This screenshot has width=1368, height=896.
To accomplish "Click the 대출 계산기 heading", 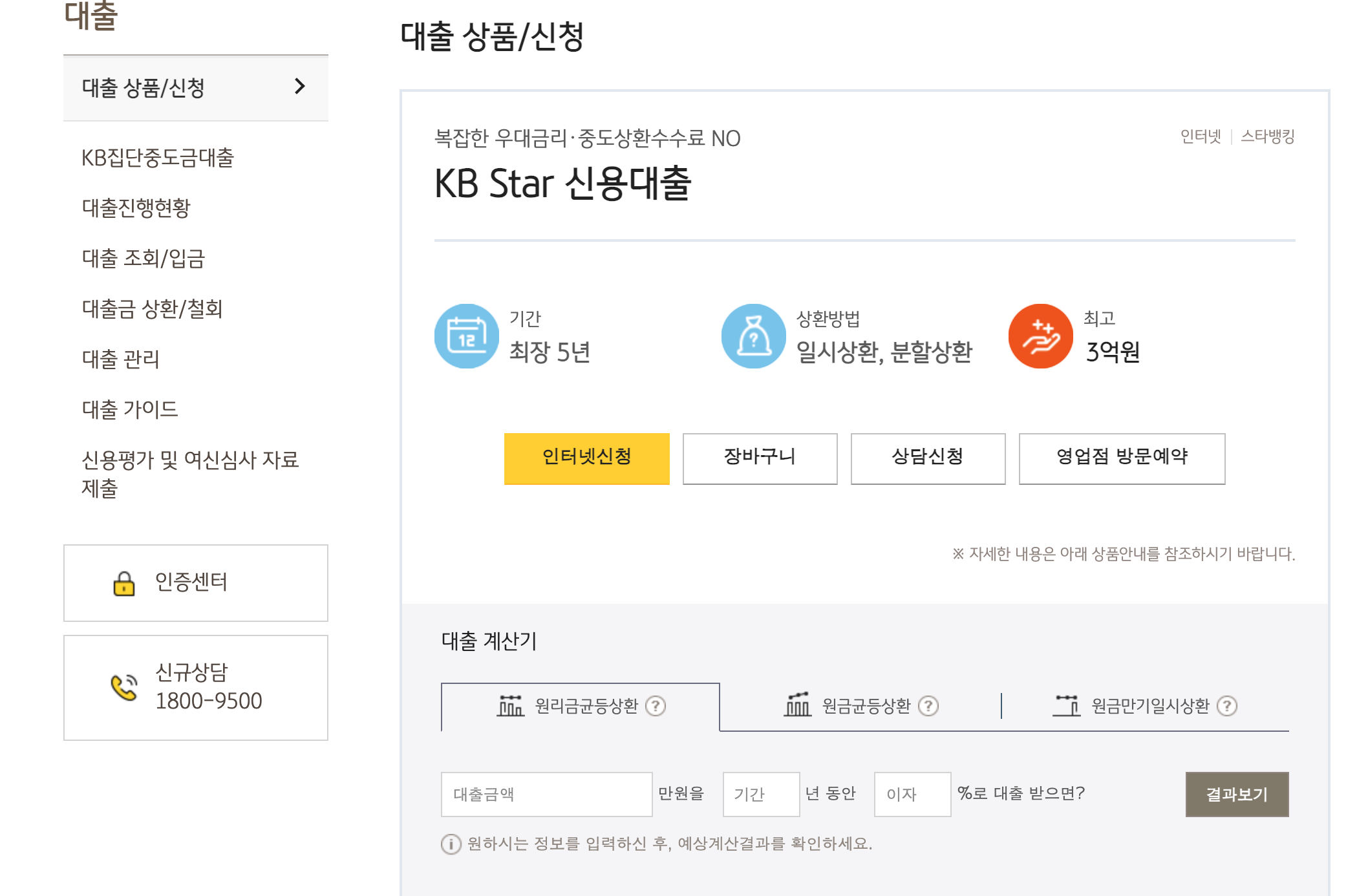I will click(489, 641).
